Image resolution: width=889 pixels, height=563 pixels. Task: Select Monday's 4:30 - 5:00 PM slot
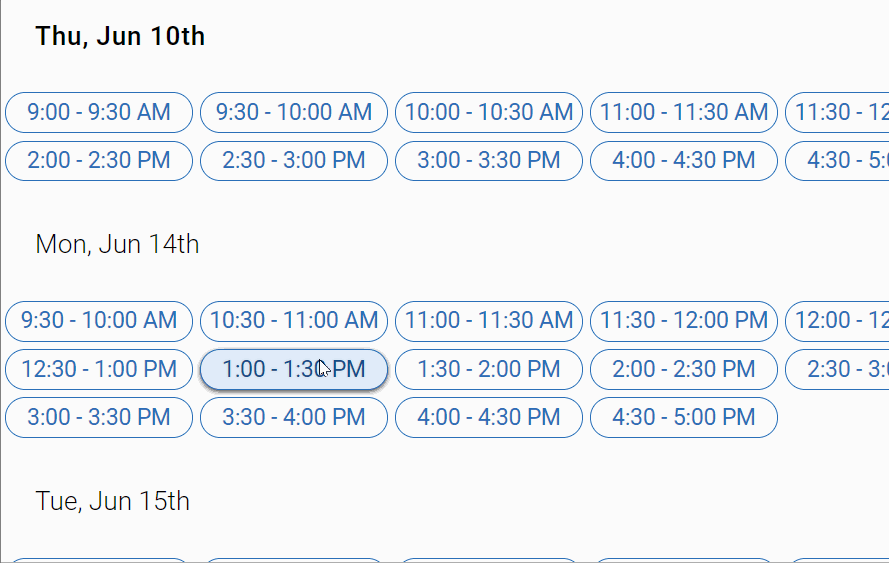coord(684,417)
